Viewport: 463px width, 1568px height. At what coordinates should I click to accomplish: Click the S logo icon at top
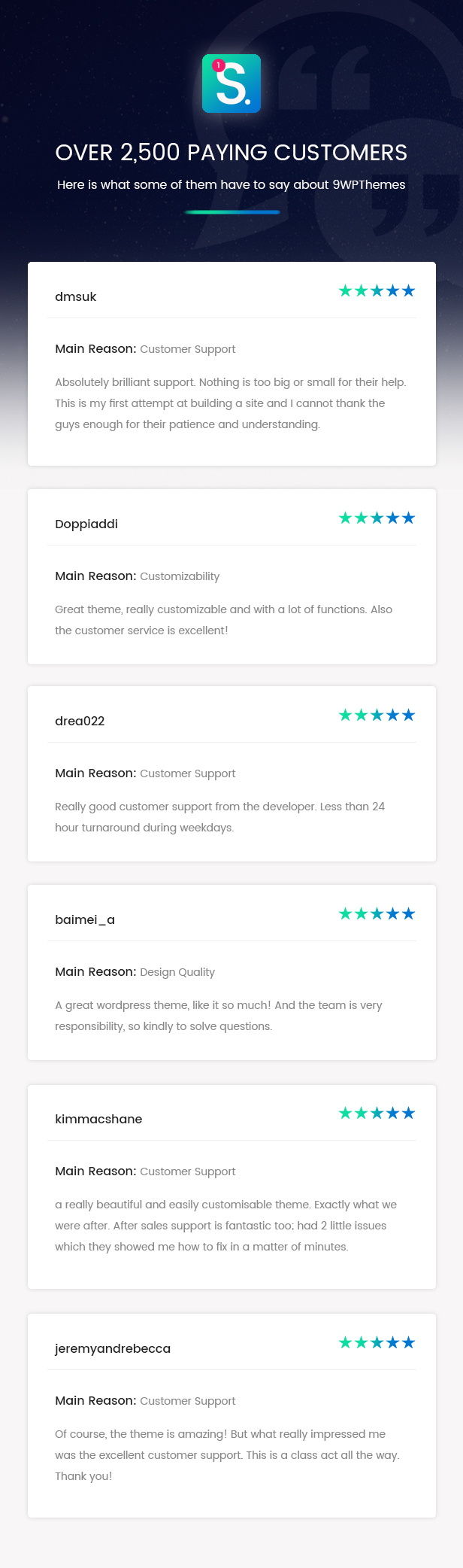[x=231, y=84]
